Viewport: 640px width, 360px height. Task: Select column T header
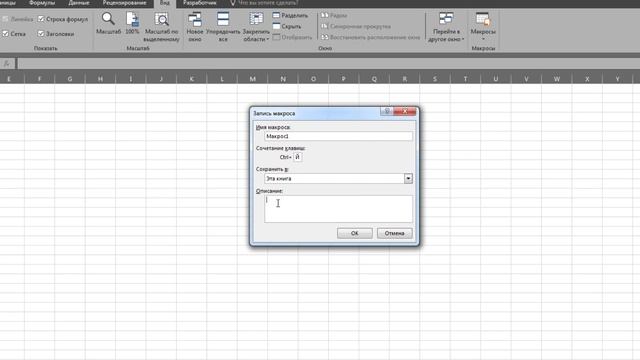coord(465,79)
